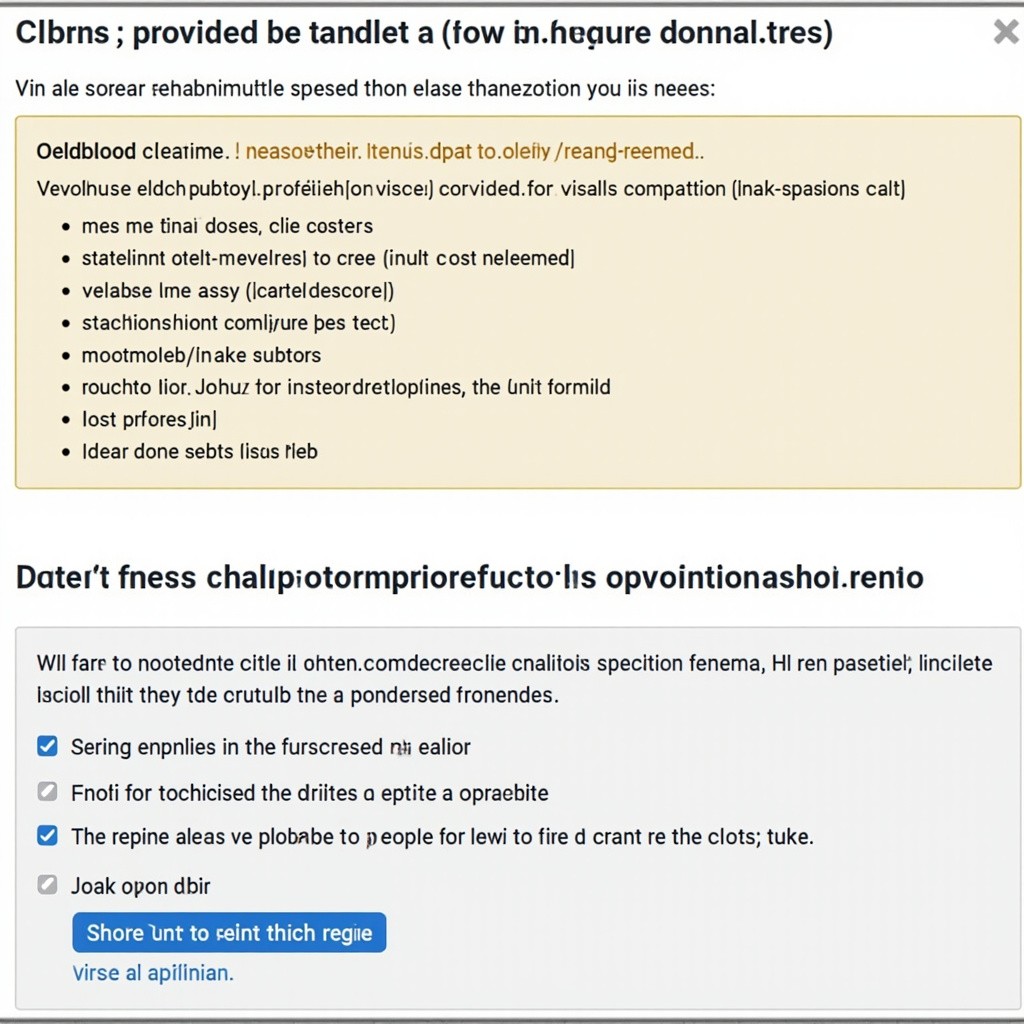Viewport: 1024px width, 1024px height.
Task: Open the "Virse al apilinian." link
Action: pyautogui.click(x=153, y=972)
